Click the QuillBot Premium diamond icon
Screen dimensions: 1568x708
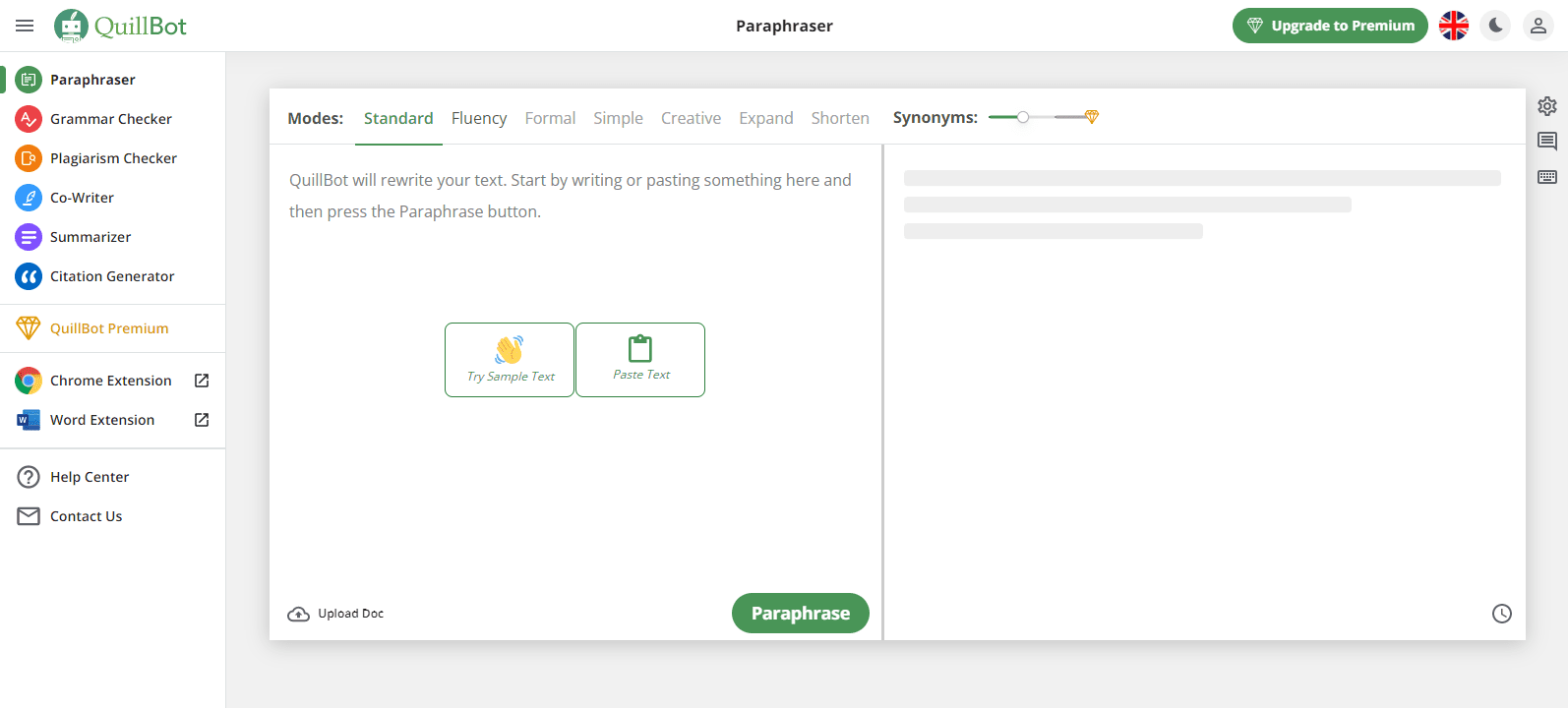click(29, 328)
